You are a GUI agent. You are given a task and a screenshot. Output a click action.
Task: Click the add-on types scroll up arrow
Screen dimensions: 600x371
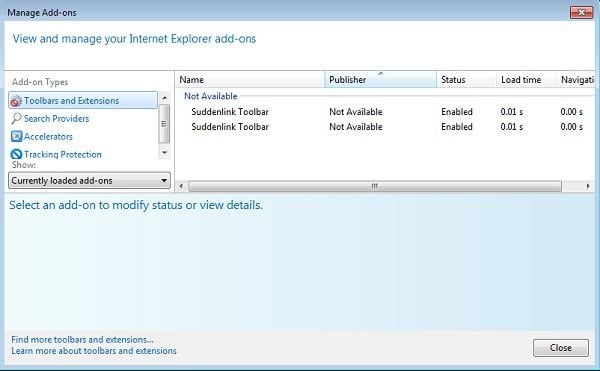tap(165, 98)
